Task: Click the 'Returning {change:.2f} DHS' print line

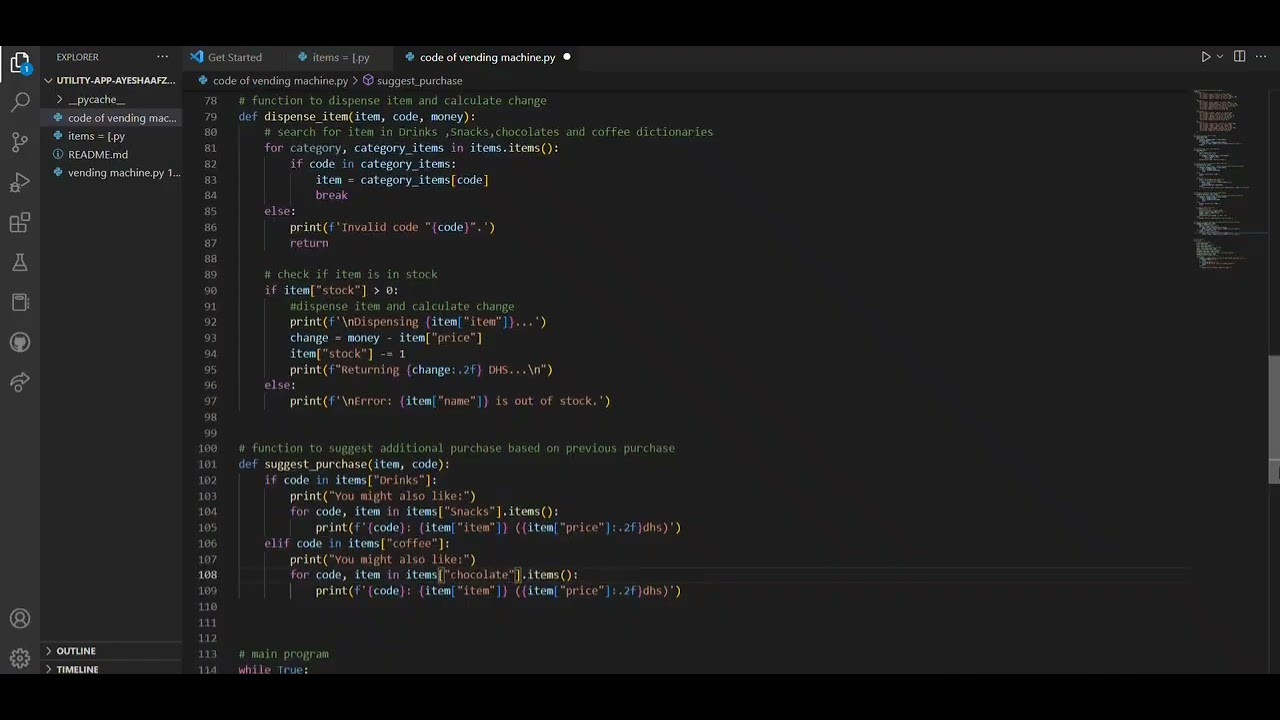Action: 421,369
